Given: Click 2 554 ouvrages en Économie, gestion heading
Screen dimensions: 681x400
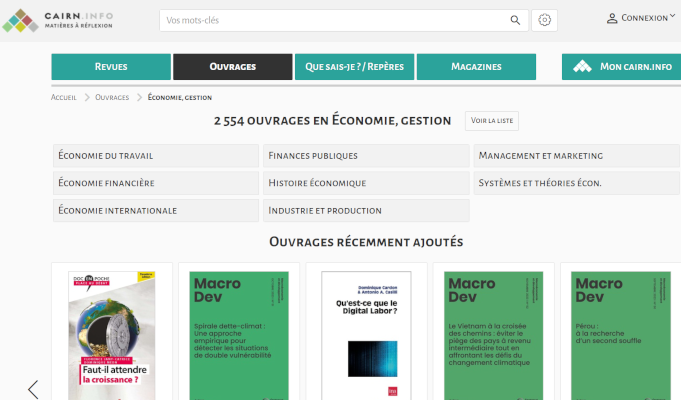Looking at the screenshot, I should click(x=332, y=121).
